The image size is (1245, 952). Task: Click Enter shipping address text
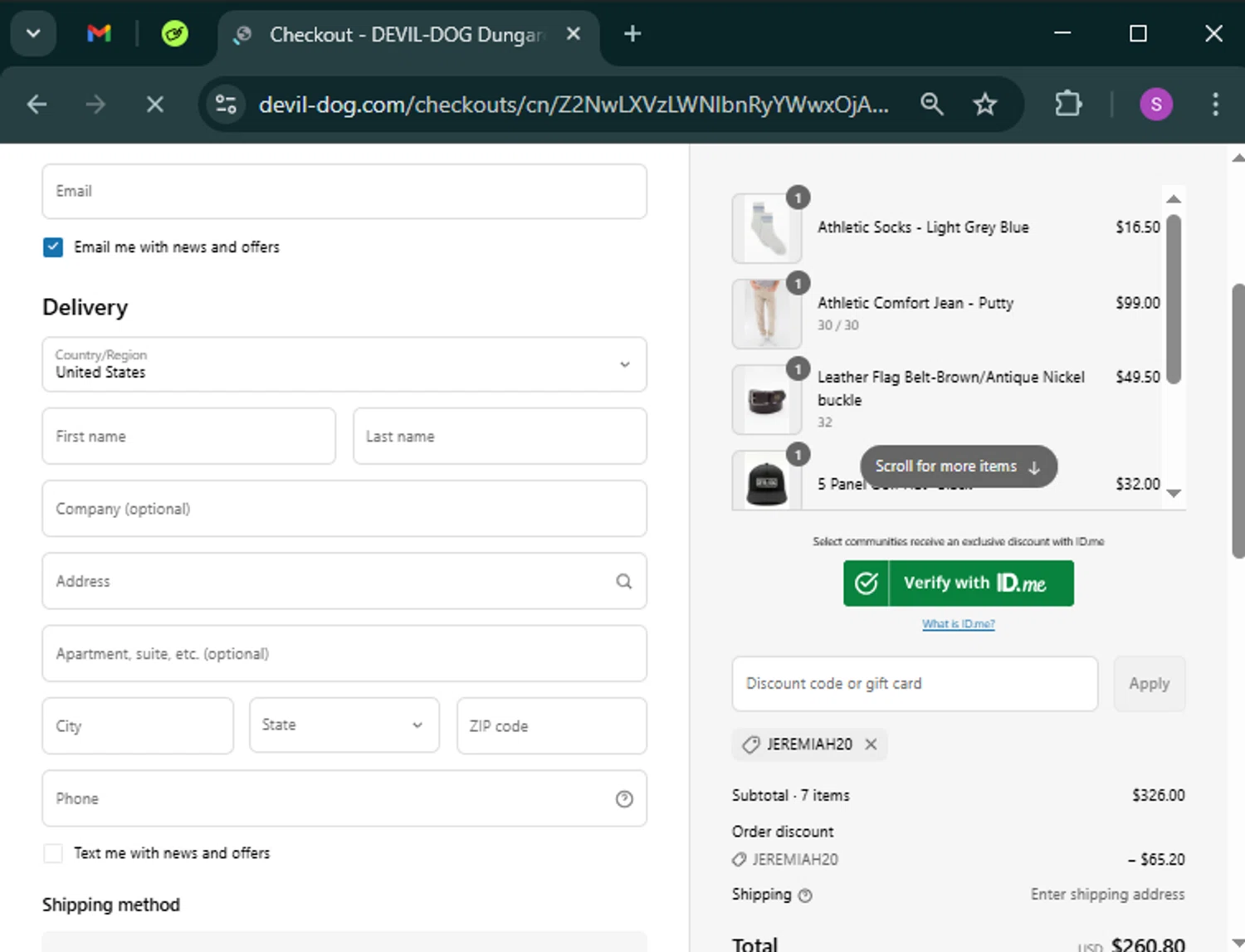(1108, 894)
